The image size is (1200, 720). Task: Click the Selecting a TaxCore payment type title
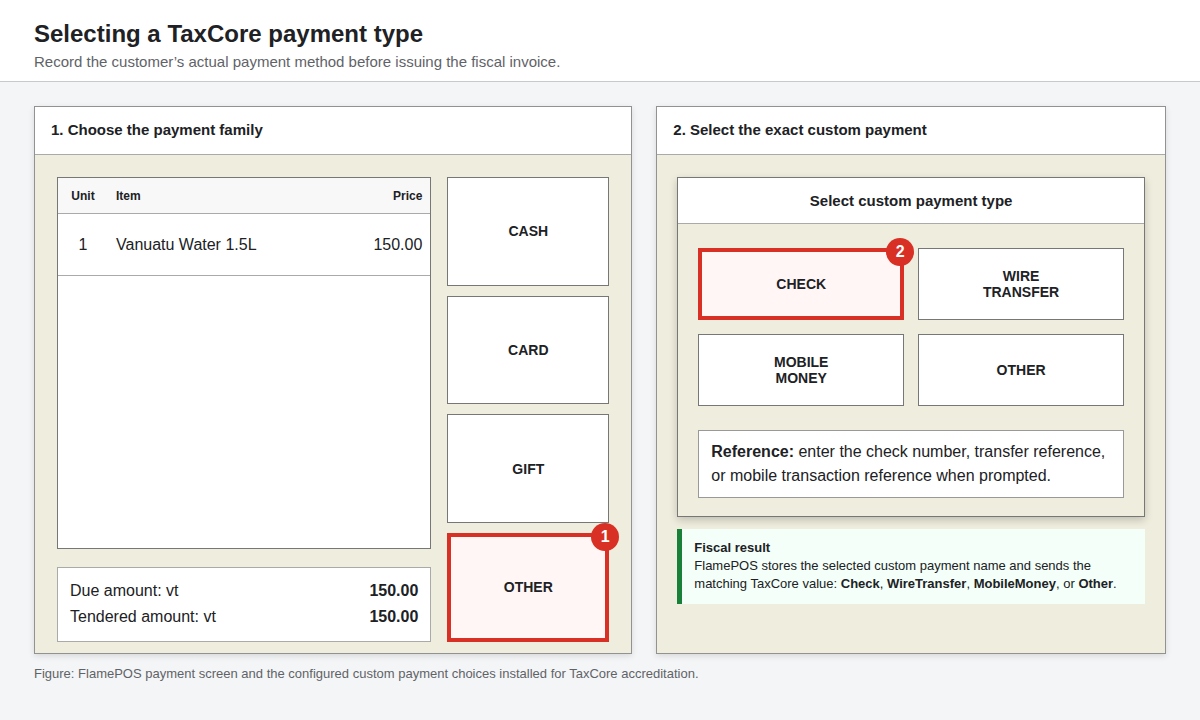coord(228,34)
